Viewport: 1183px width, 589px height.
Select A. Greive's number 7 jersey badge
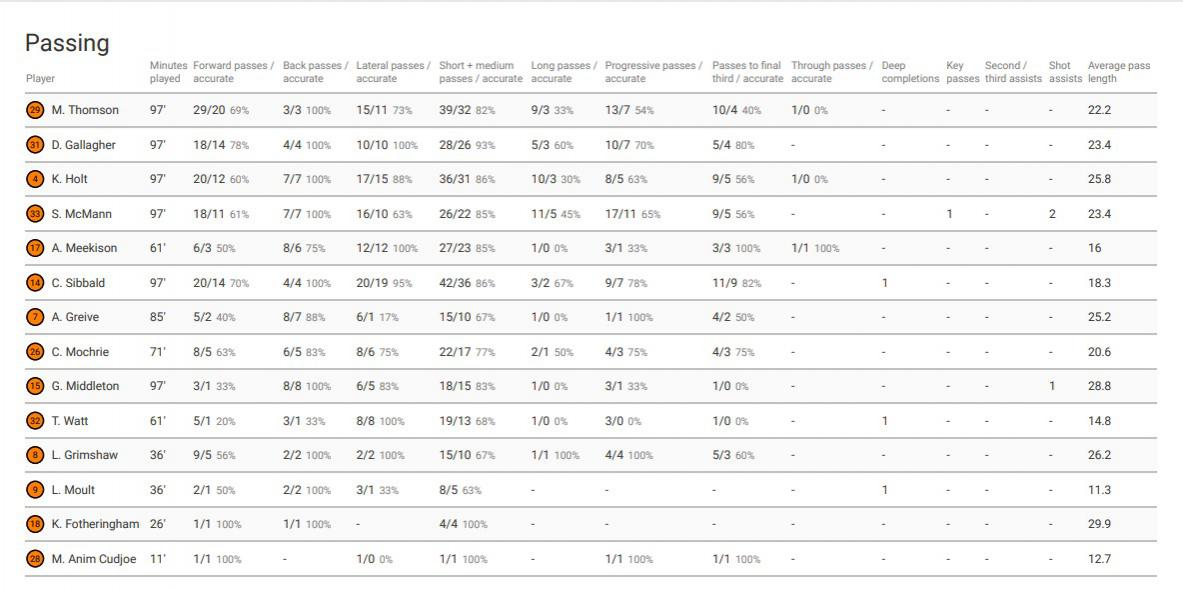click(x=35, y=317)
